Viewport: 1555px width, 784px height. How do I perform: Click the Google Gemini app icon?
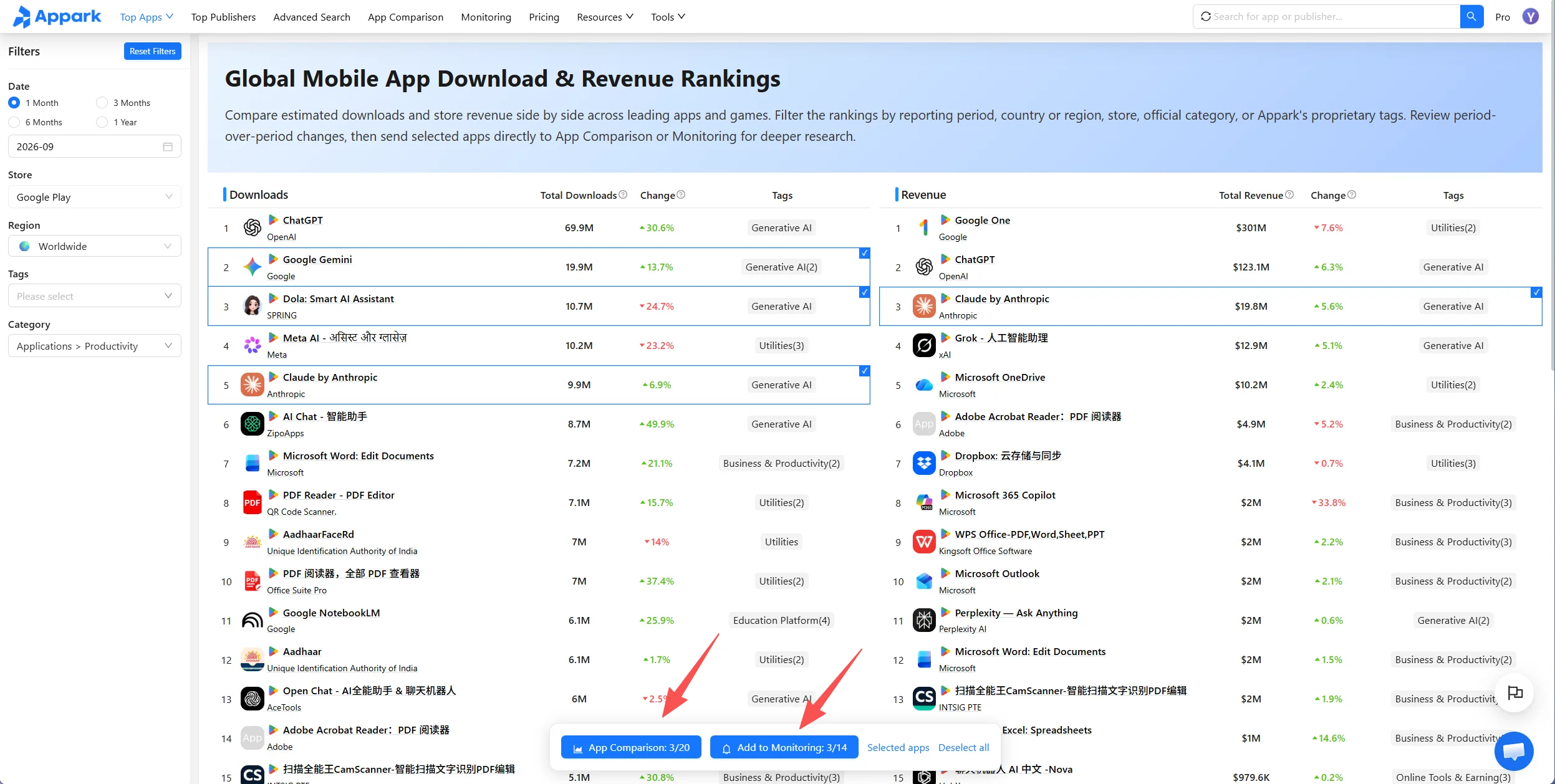pos(253,267)
